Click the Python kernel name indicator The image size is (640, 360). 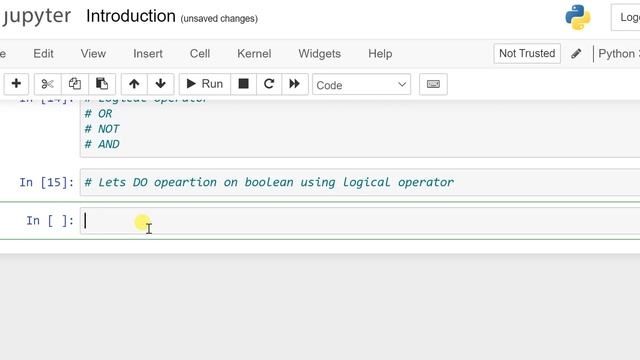pos(618,53)
